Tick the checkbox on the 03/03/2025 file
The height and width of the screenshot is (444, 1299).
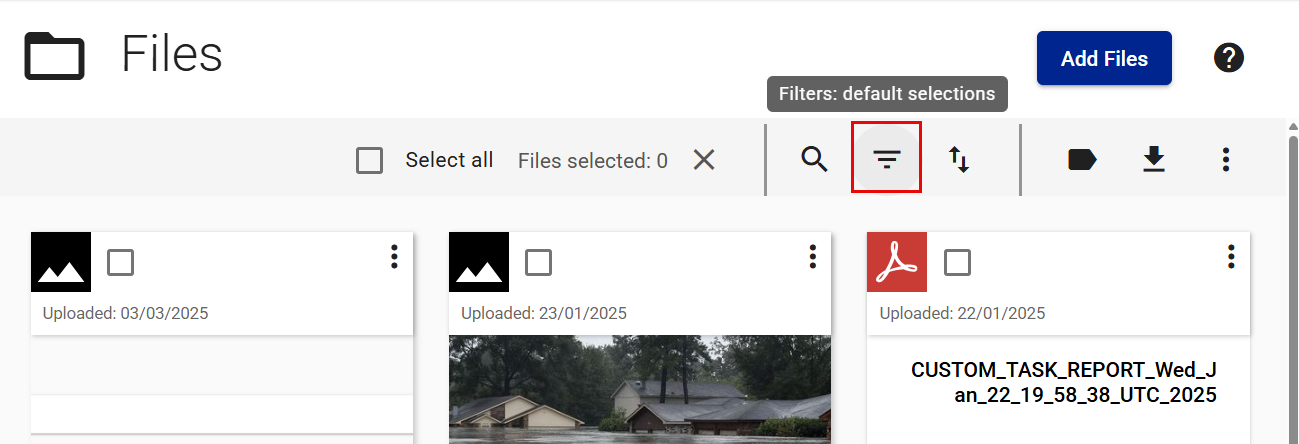(121, 262)
